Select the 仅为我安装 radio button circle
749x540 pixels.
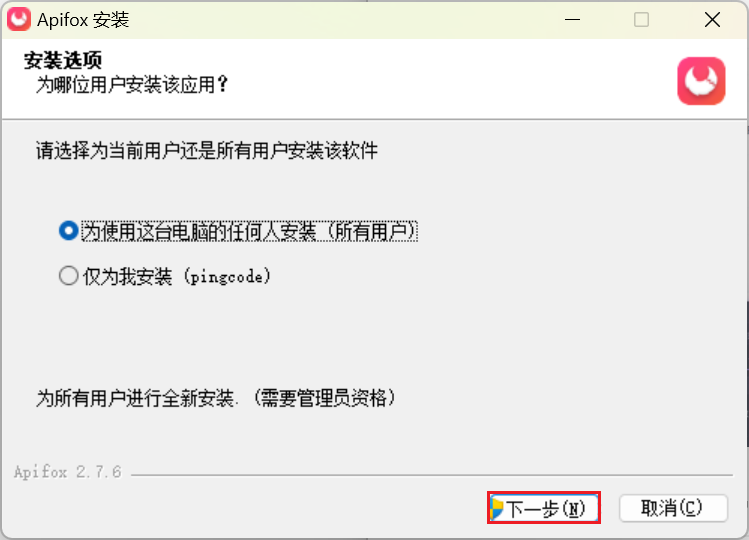pyautogui.click(x=69, y=276)
